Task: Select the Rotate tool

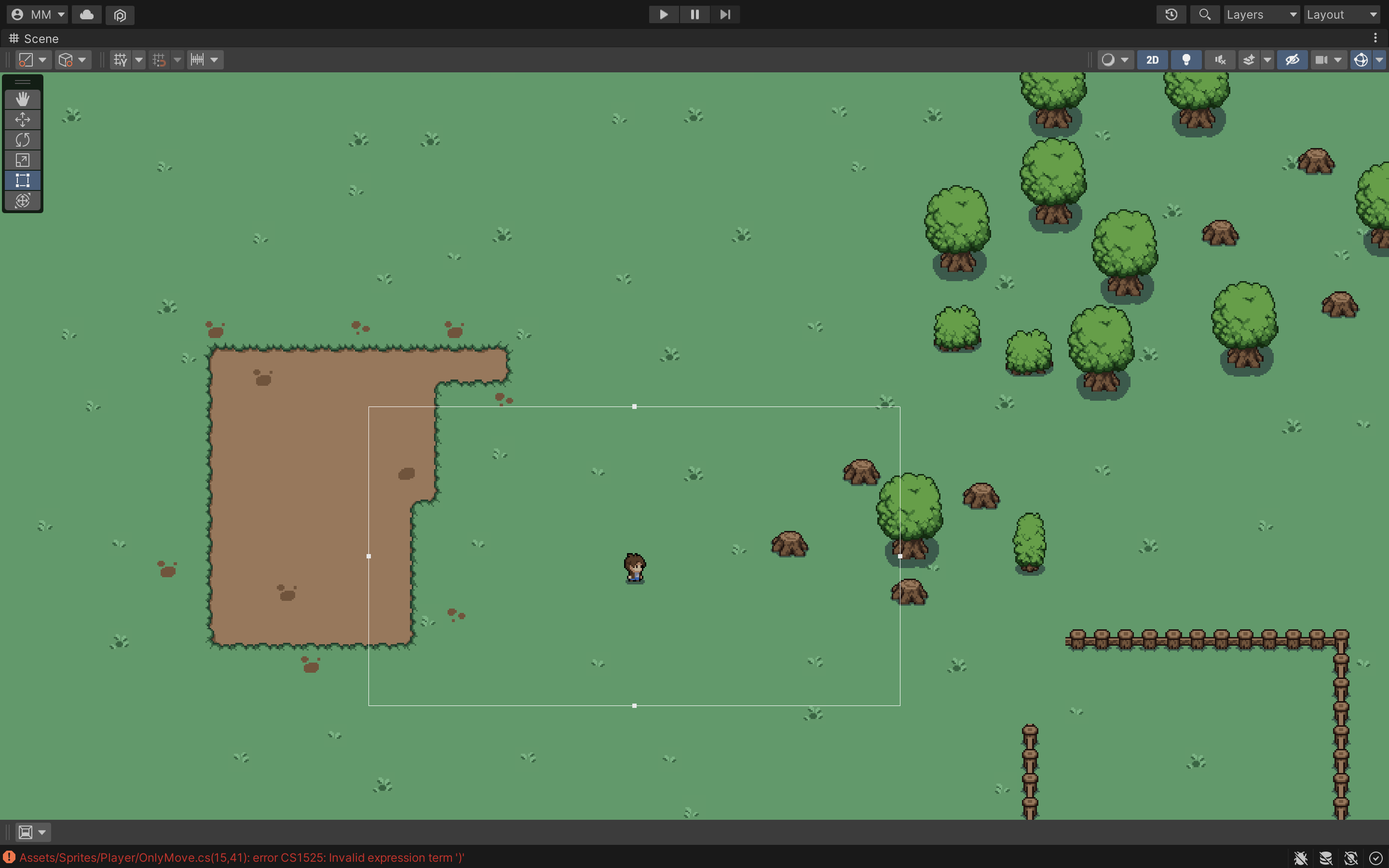Action: (x=22, y=139)
